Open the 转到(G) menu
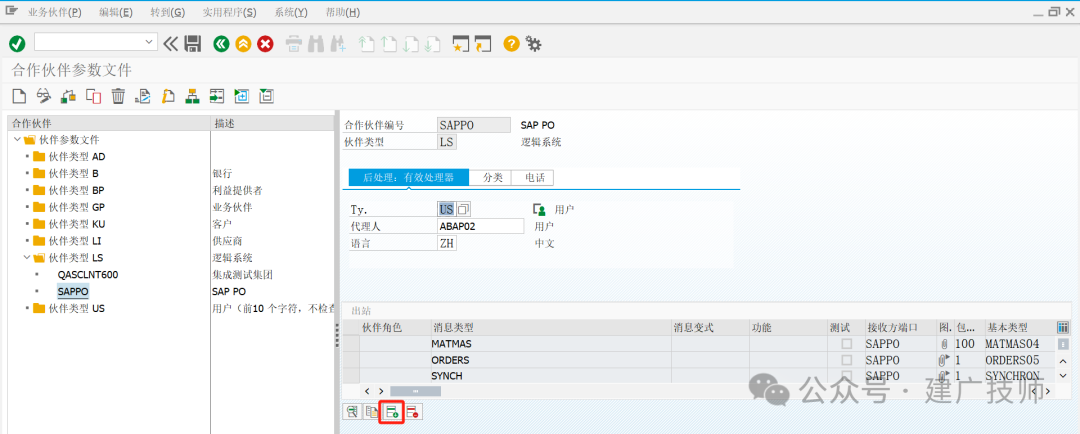The width and height of the screenshot is (1080, 434). (168, 12)
